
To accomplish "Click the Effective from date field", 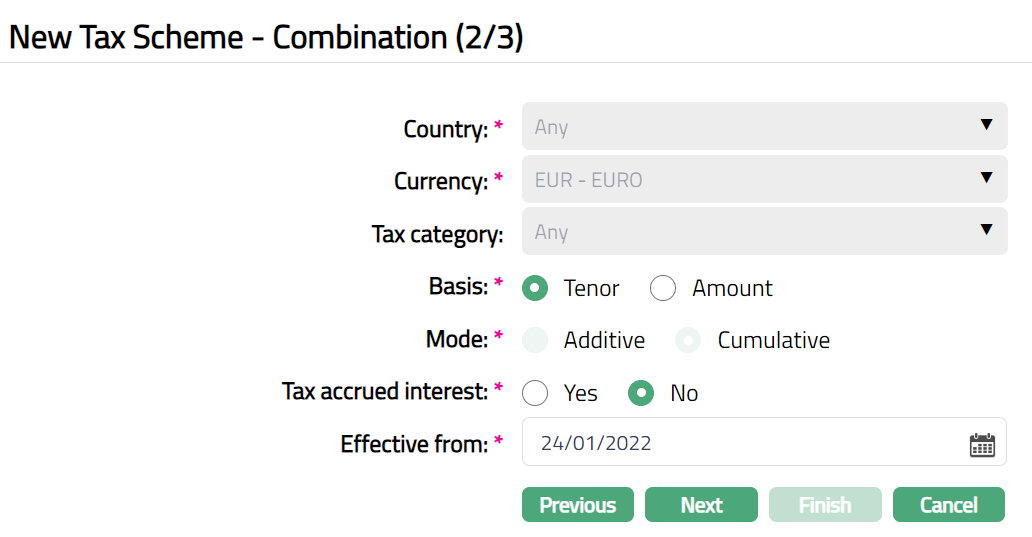I will (x=740, y=443).
